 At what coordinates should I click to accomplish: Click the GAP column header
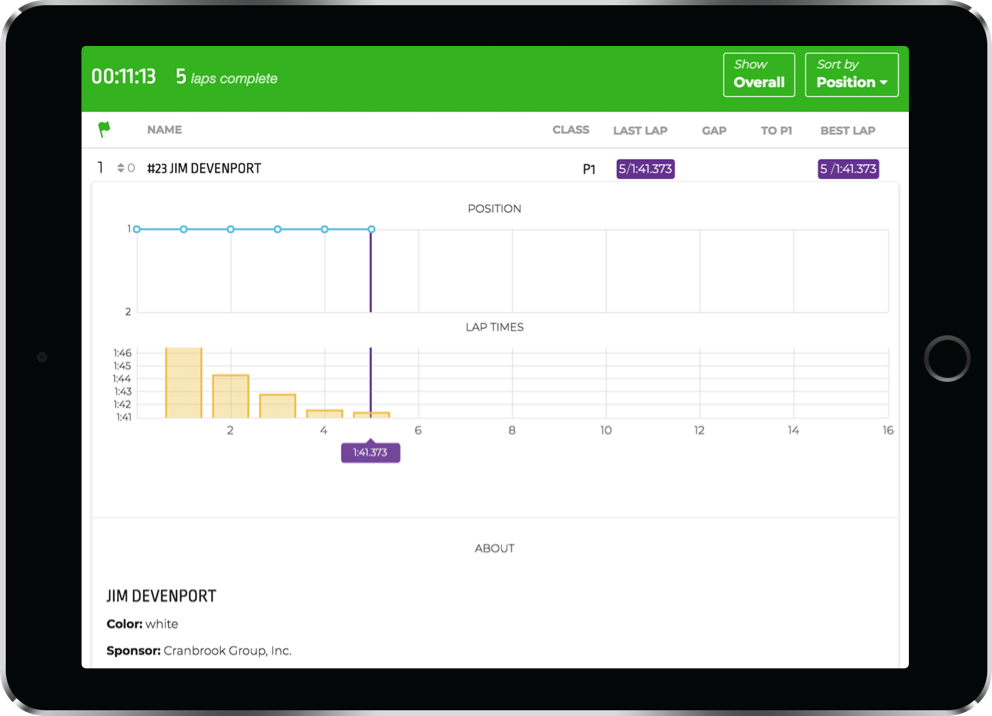coord(714,130)
